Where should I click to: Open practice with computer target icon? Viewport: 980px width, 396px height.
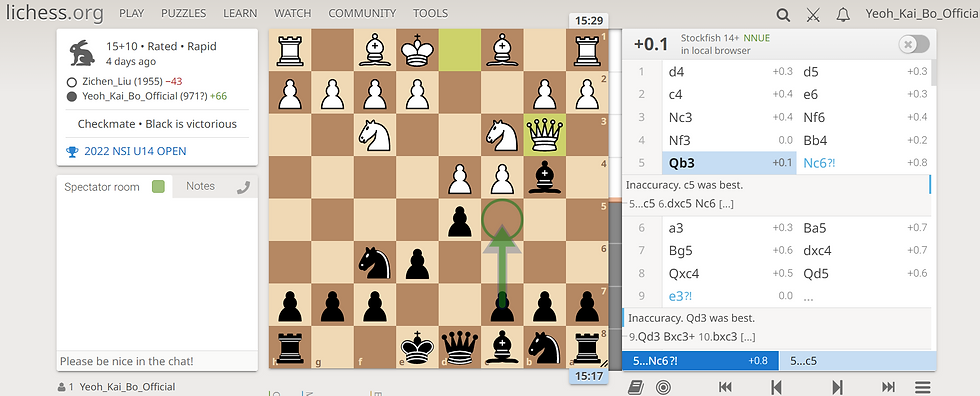pos(664,387)
